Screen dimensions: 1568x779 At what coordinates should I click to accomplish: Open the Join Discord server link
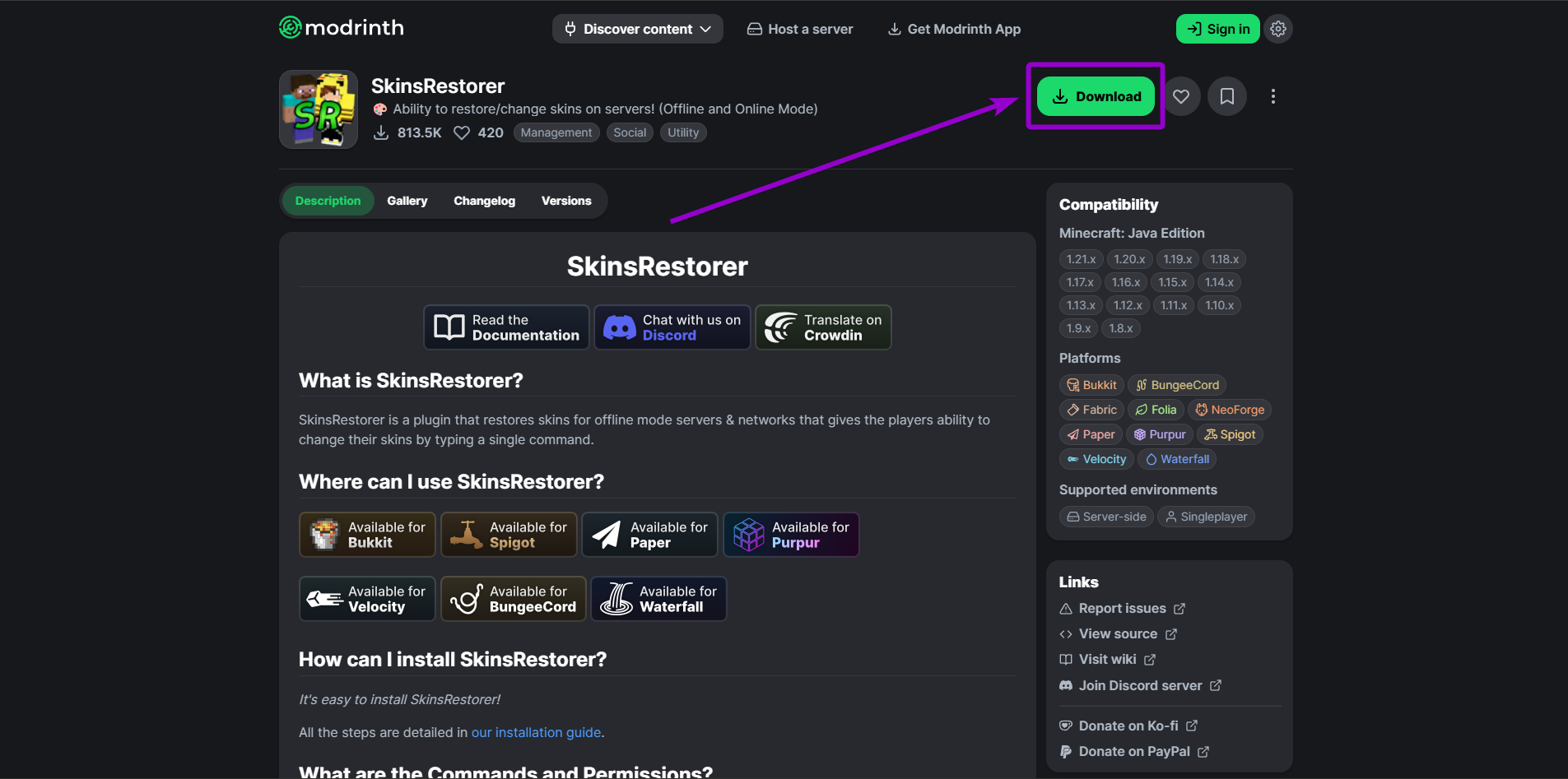pos(1140,685)
